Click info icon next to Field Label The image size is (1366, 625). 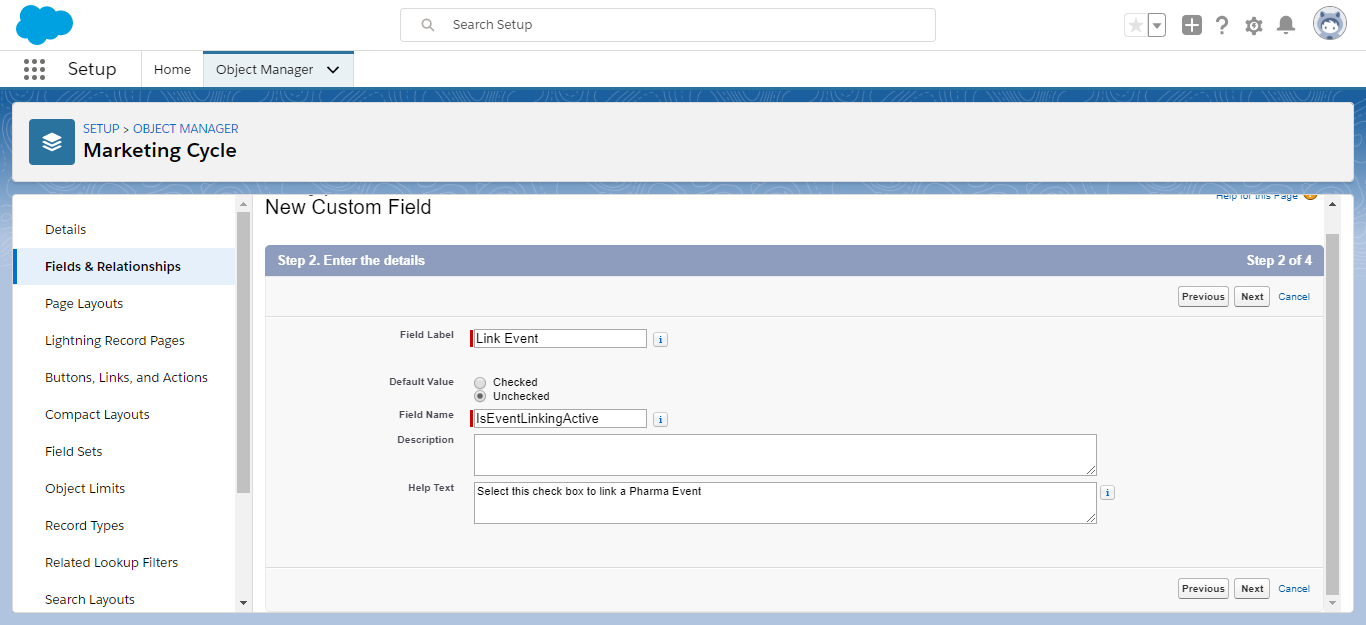click(x=660, y=339)
